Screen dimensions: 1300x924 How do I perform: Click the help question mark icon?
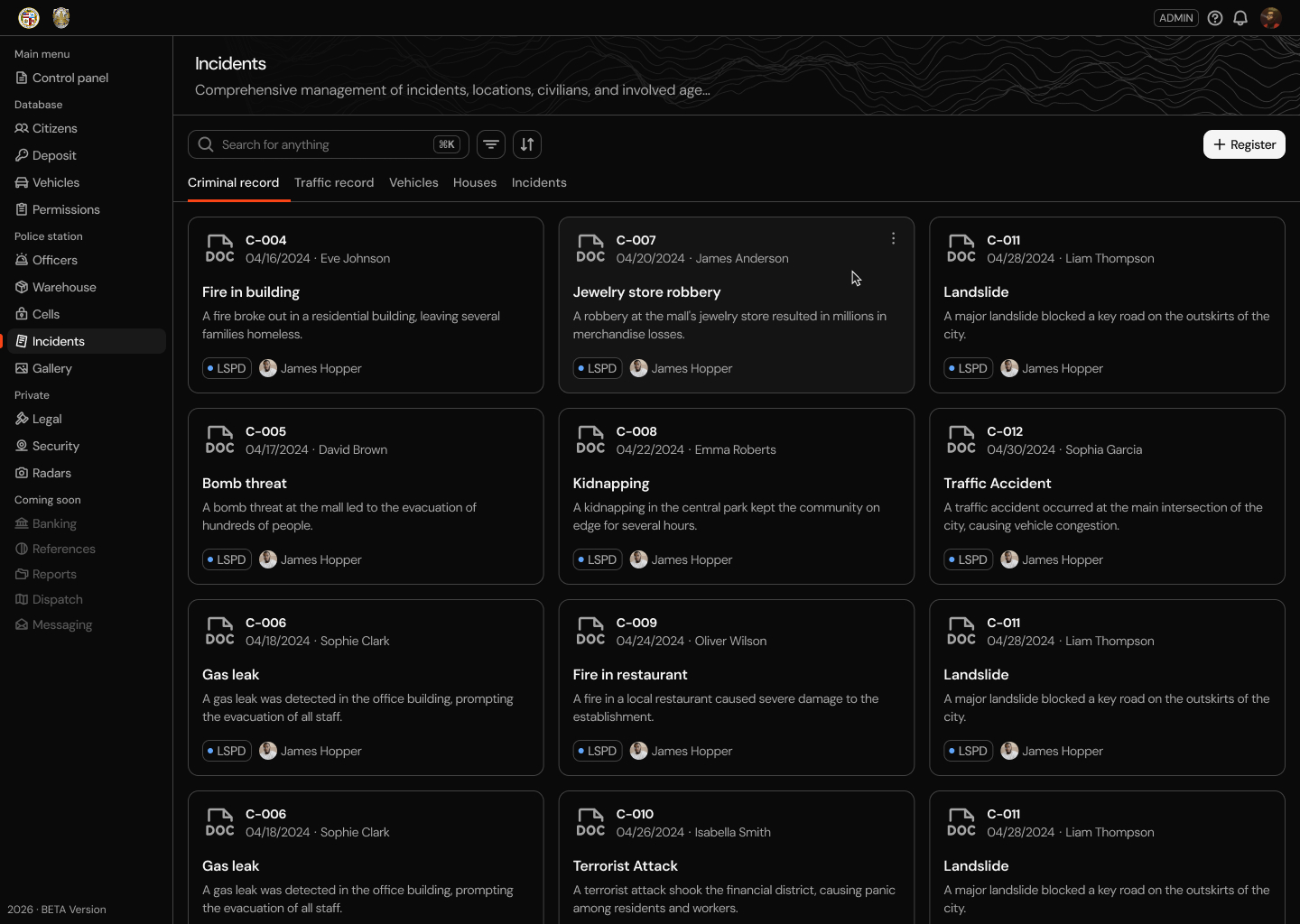pyautogui.click(x=1215, y=18)
